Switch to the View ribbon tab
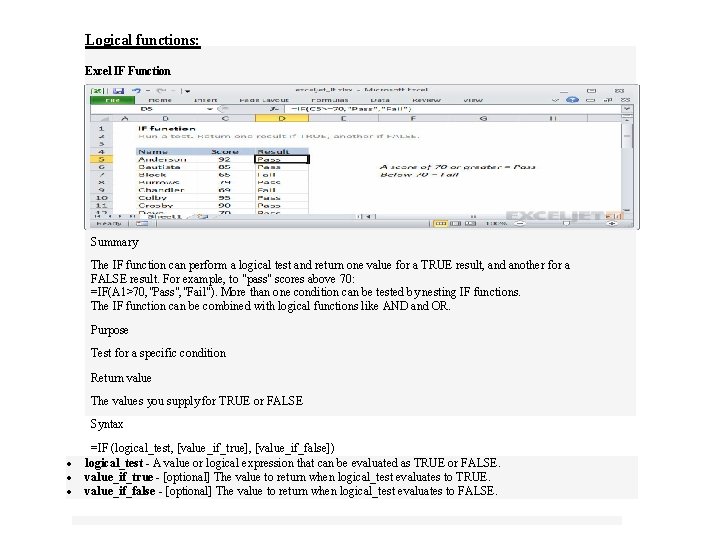Viewport: 720px width, 540px height. (x=473, y=100)
